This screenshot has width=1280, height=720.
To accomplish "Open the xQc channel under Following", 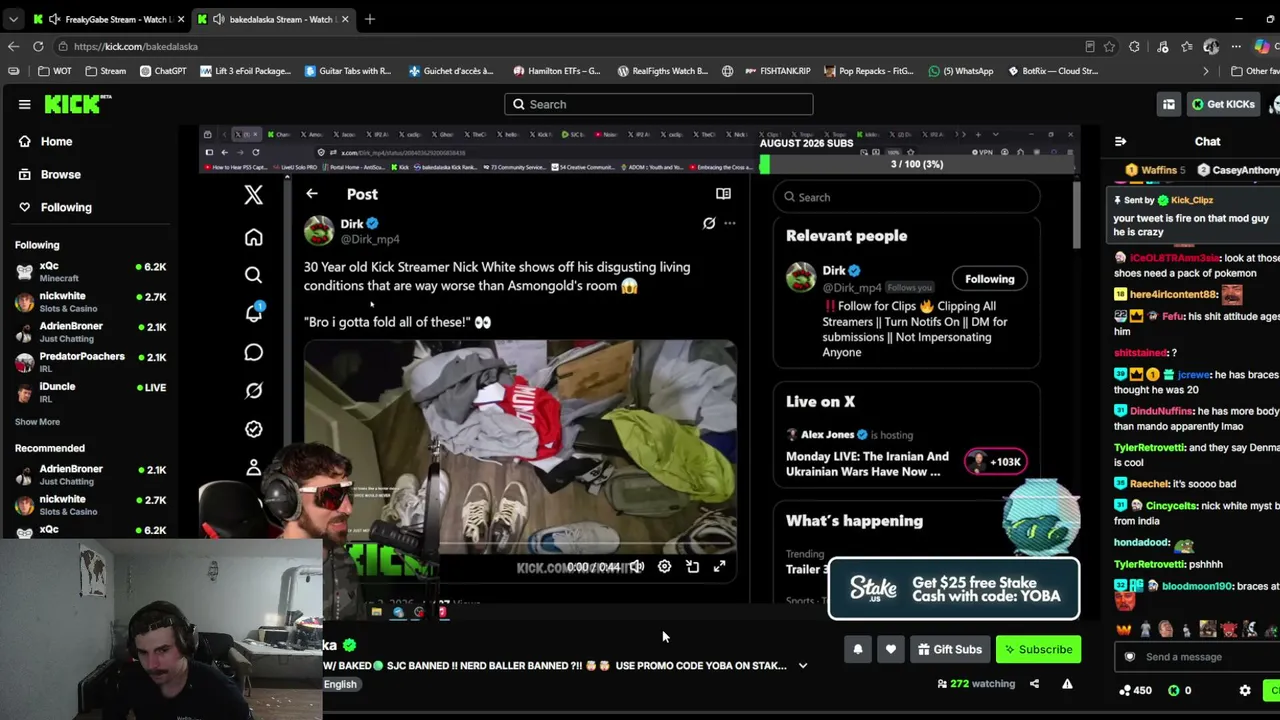I will coord(90,272).
